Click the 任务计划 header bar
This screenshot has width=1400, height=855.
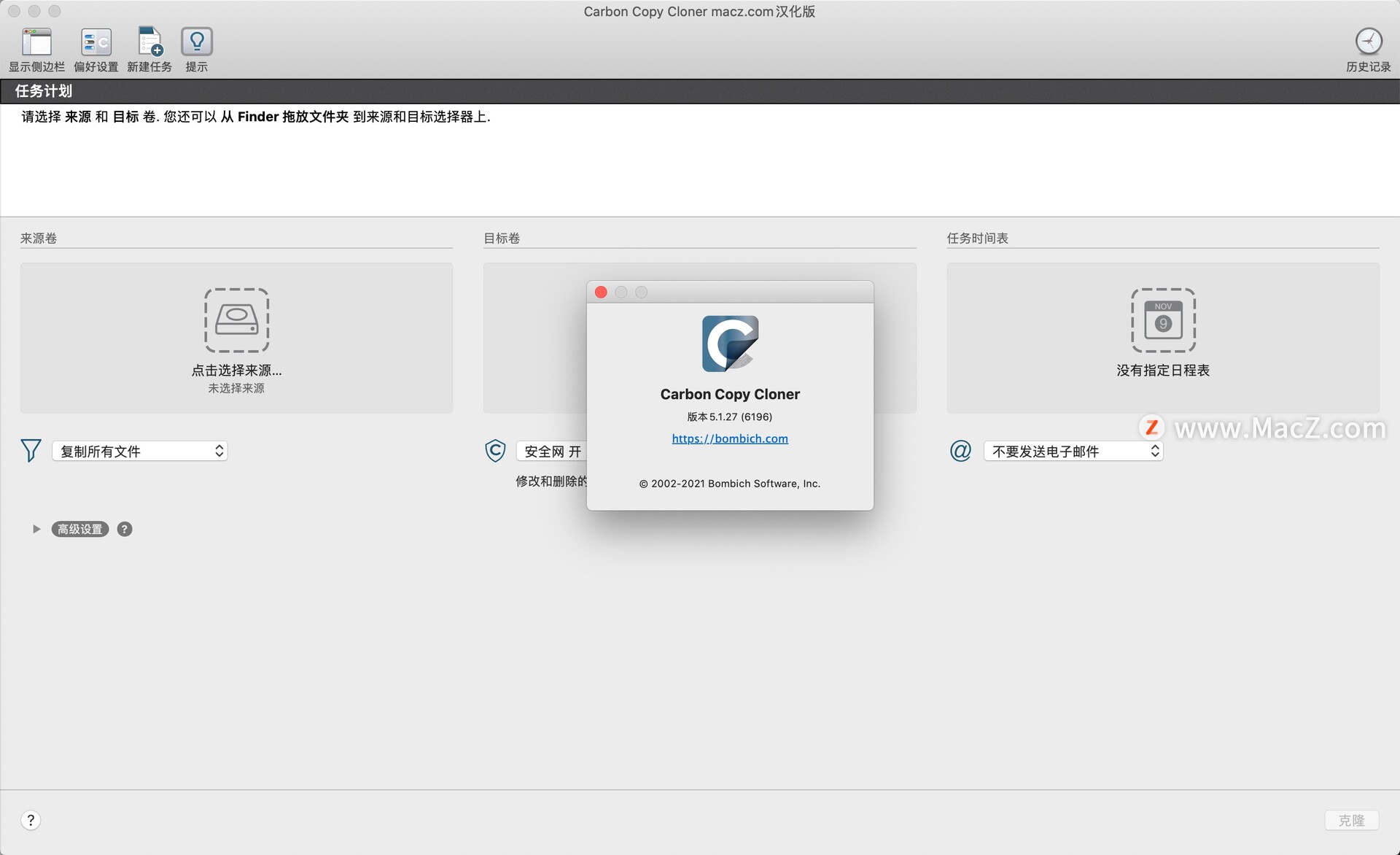point(700,91)
